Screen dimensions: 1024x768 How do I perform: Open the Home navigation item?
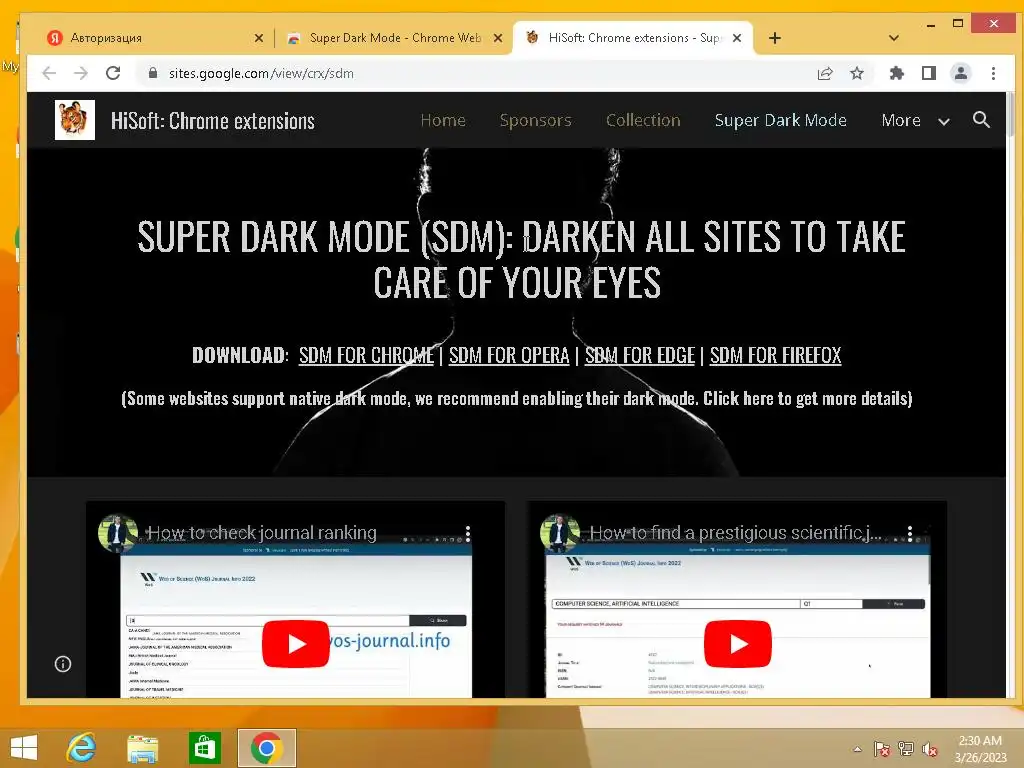click(443, 120)
